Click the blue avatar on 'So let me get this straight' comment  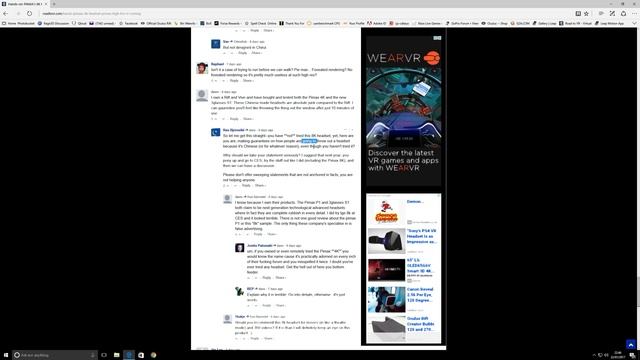tap(216, 133)
